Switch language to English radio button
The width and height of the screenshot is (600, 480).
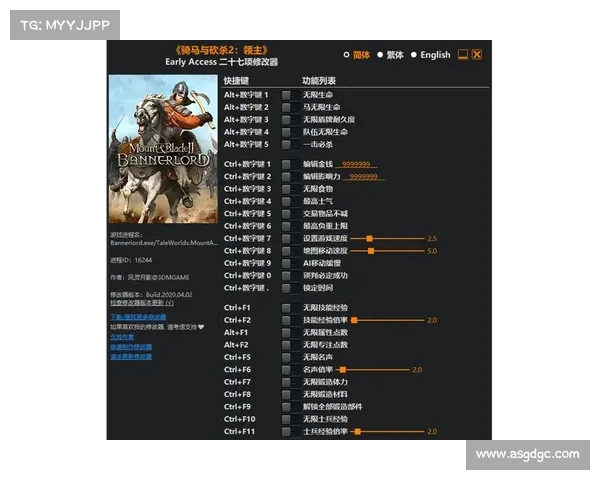(414, 55)
